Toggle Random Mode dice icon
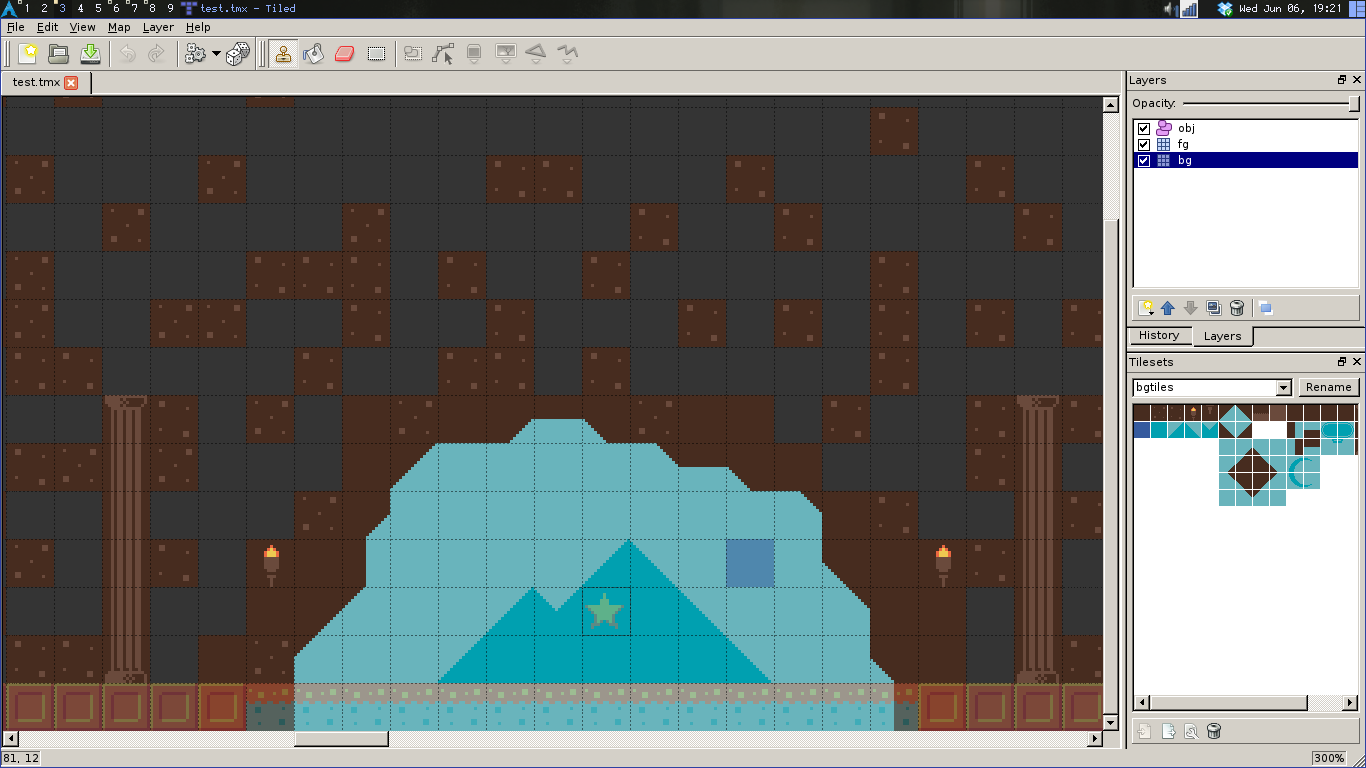The image size is (1366, 768). (238, 54)
